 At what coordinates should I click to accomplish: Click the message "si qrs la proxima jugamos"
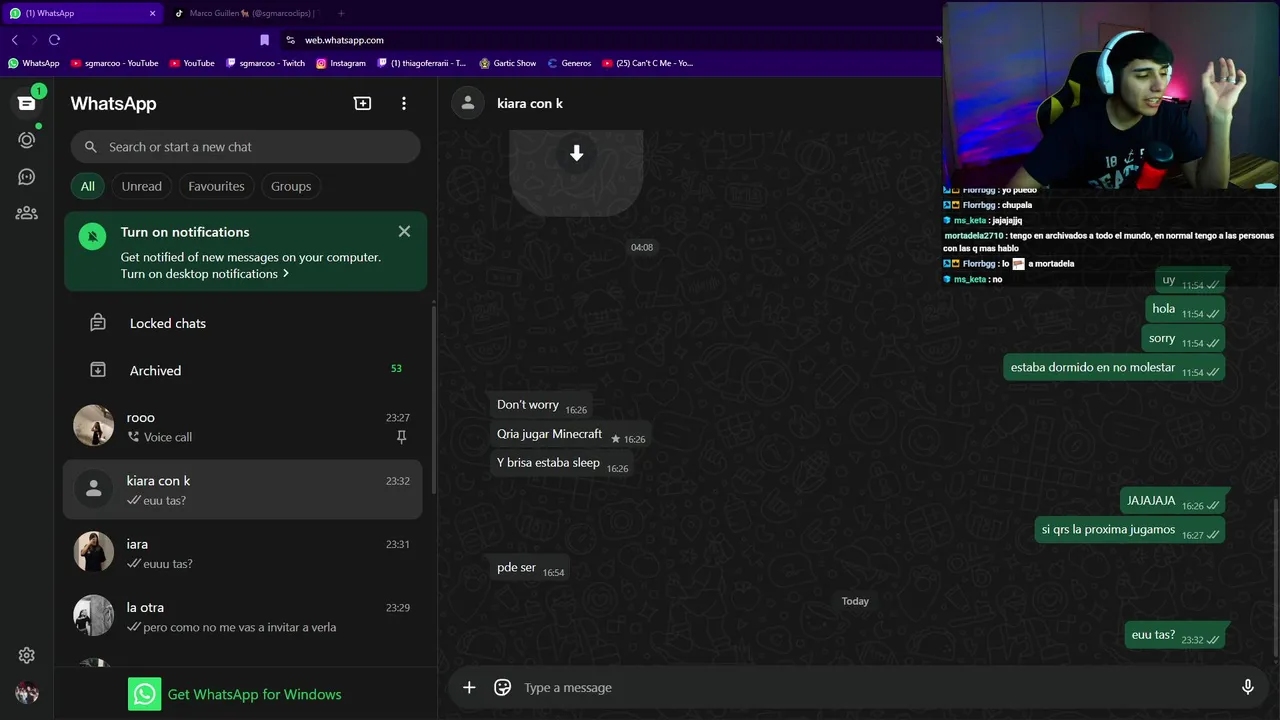(1130, 530)
